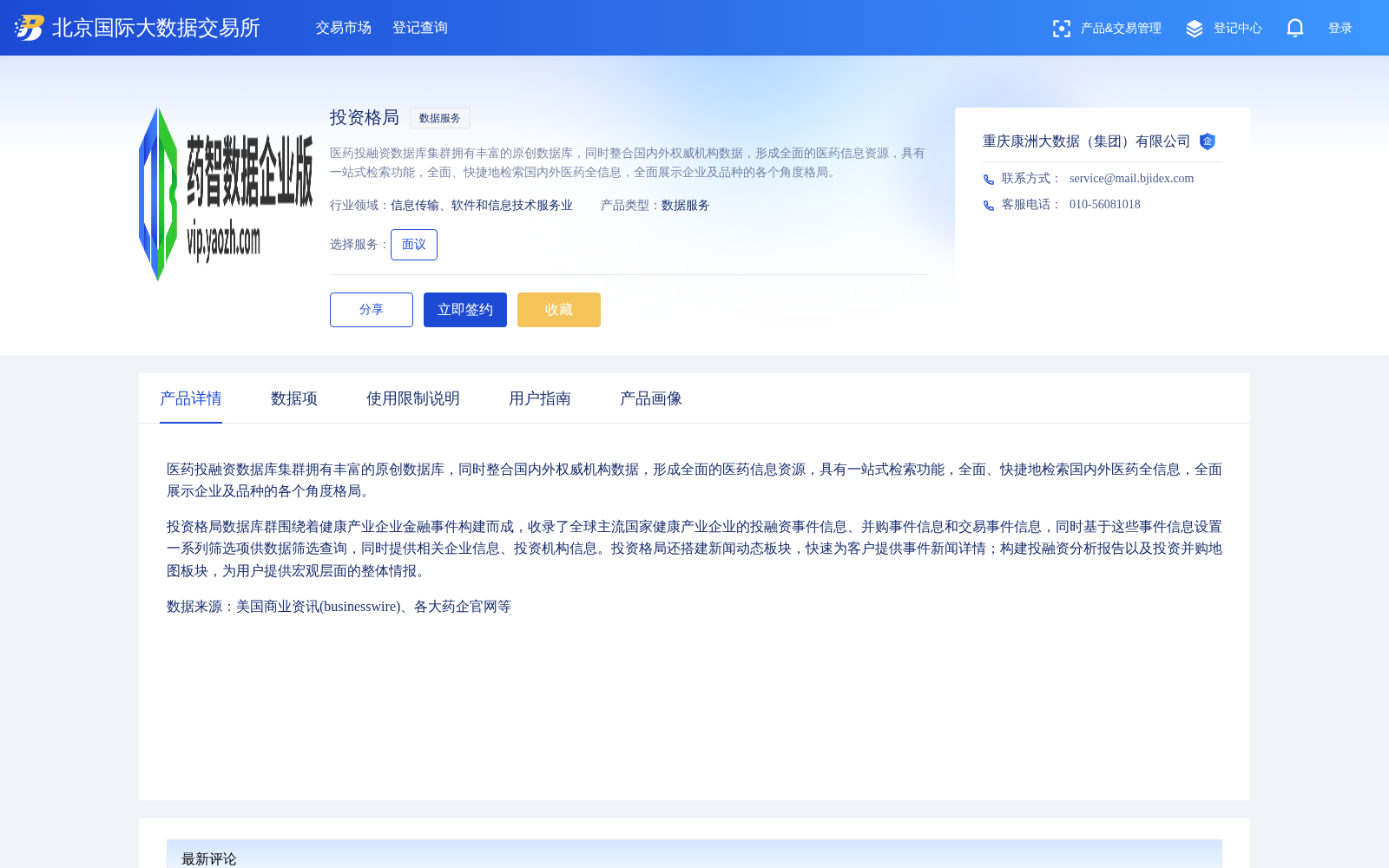Screen dimensions: 1389x868
Task: Click the 数据服务 tag beside 投资格局
Action: point(440,118)
